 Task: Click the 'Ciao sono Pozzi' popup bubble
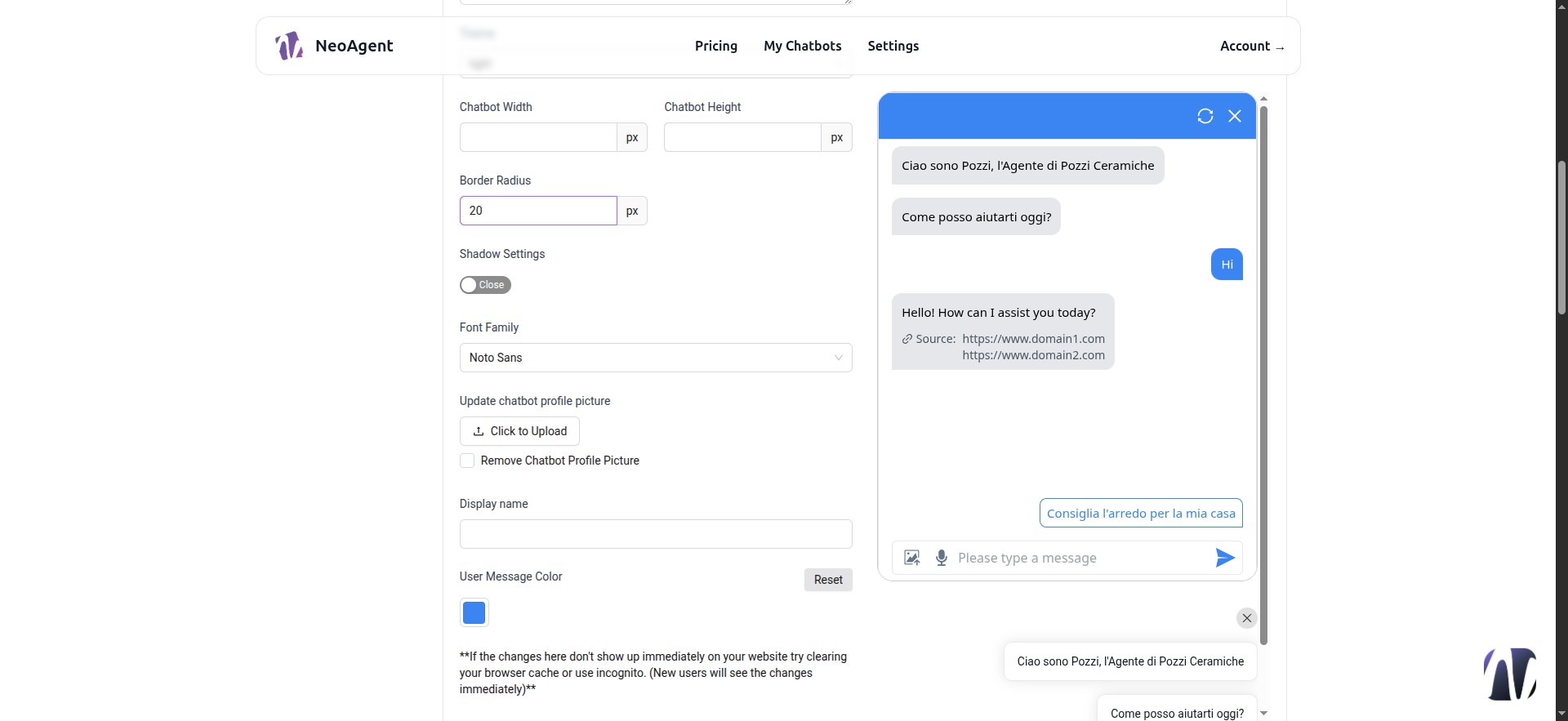pos(1130,661)
